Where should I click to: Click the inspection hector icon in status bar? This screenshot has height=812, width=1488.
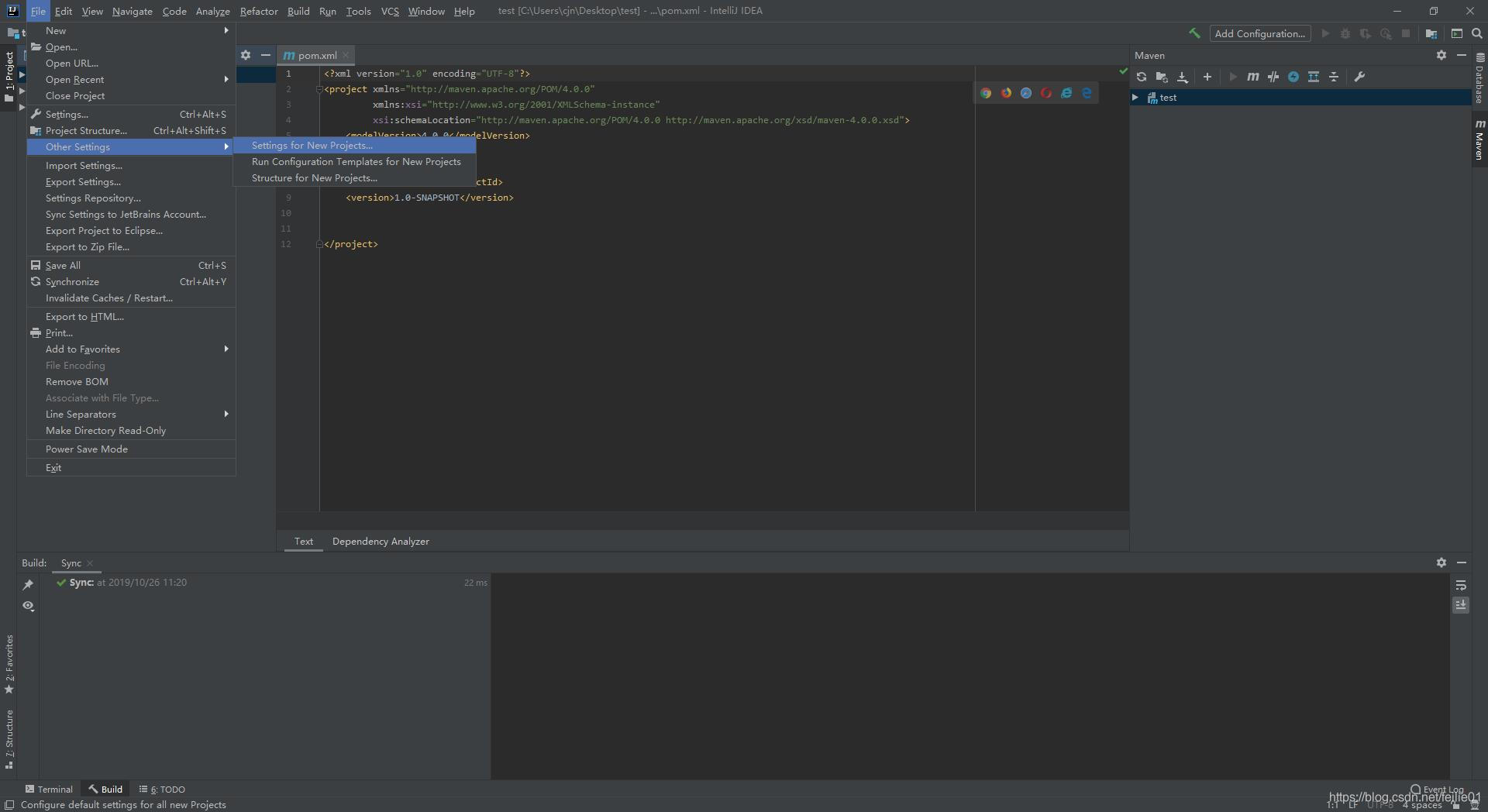pos(1474,805)
